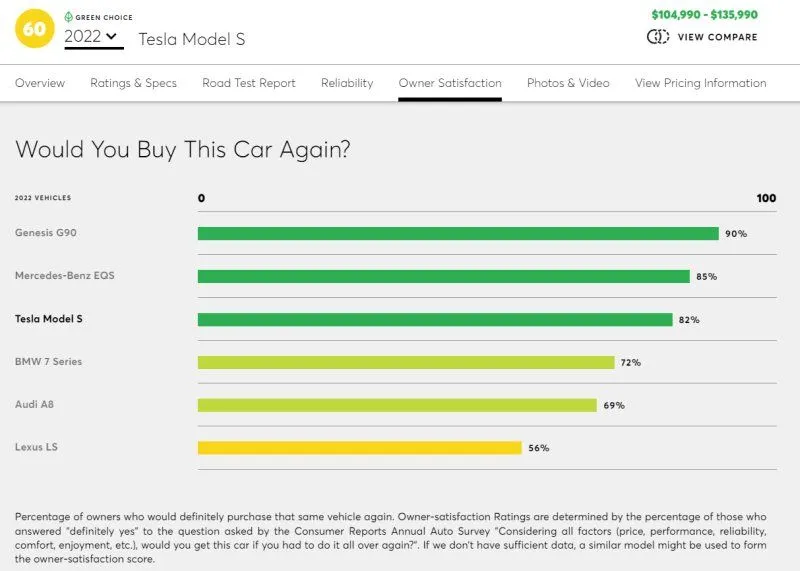Click the View Compare button
This screenshot has height=571, width=800.
click(717, 37)
